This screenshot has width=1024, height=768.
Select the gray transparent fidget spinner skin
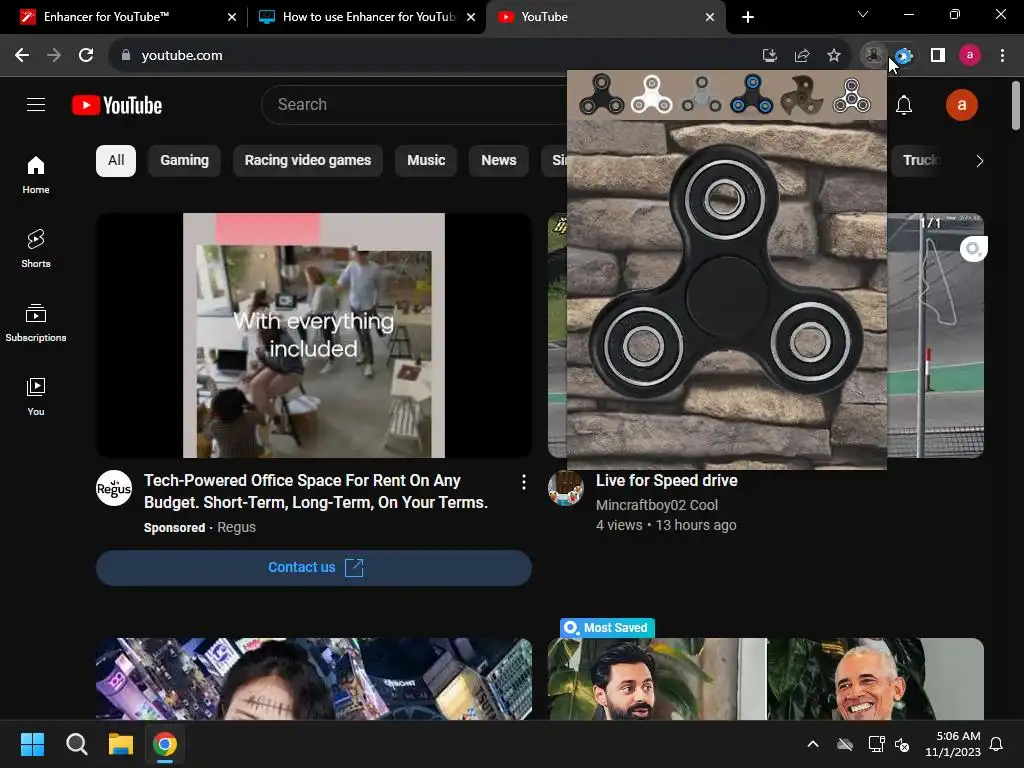click(x=701, y=95)
